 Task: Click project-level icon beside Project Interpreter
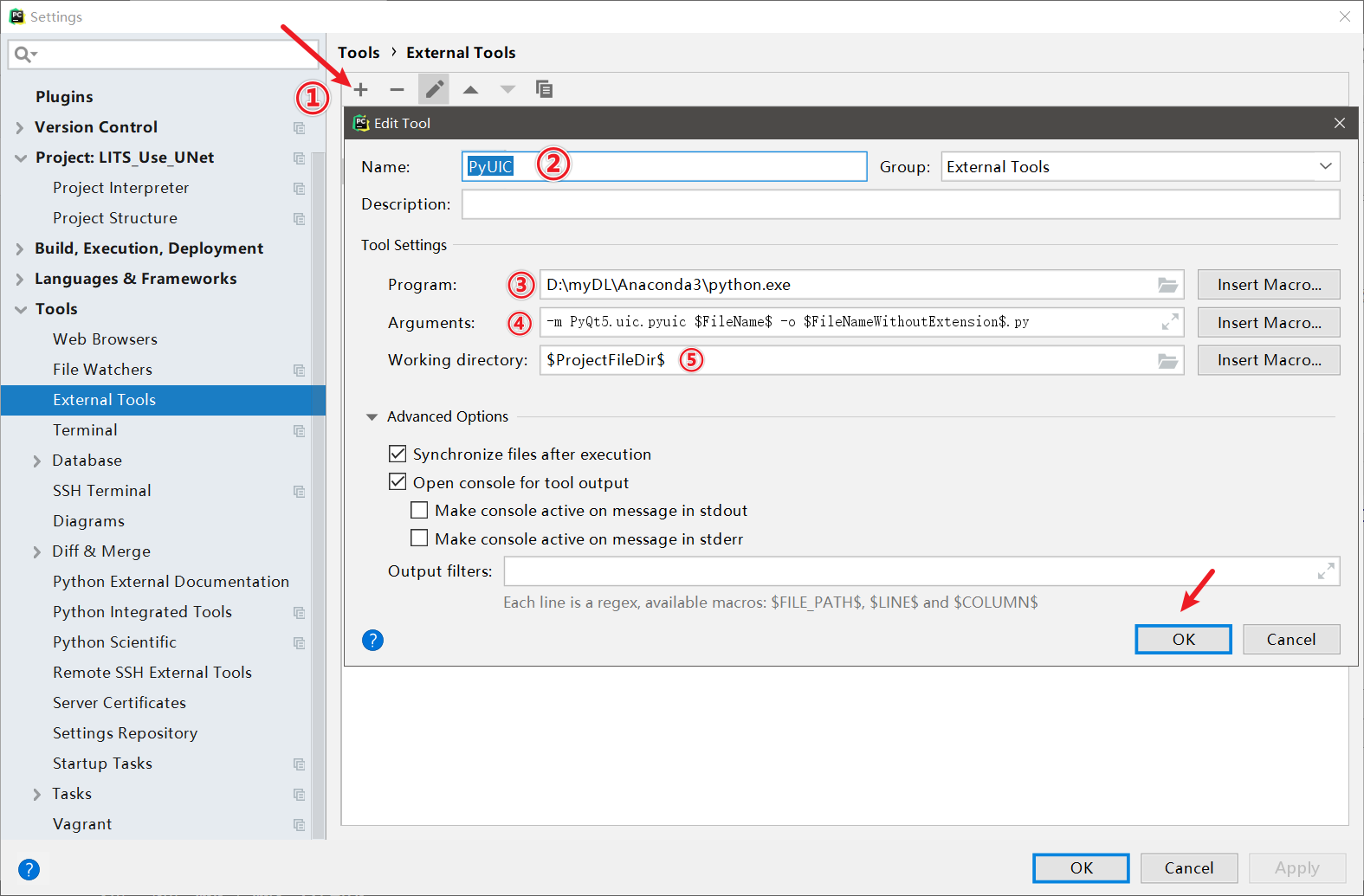[x=299, y=189]
